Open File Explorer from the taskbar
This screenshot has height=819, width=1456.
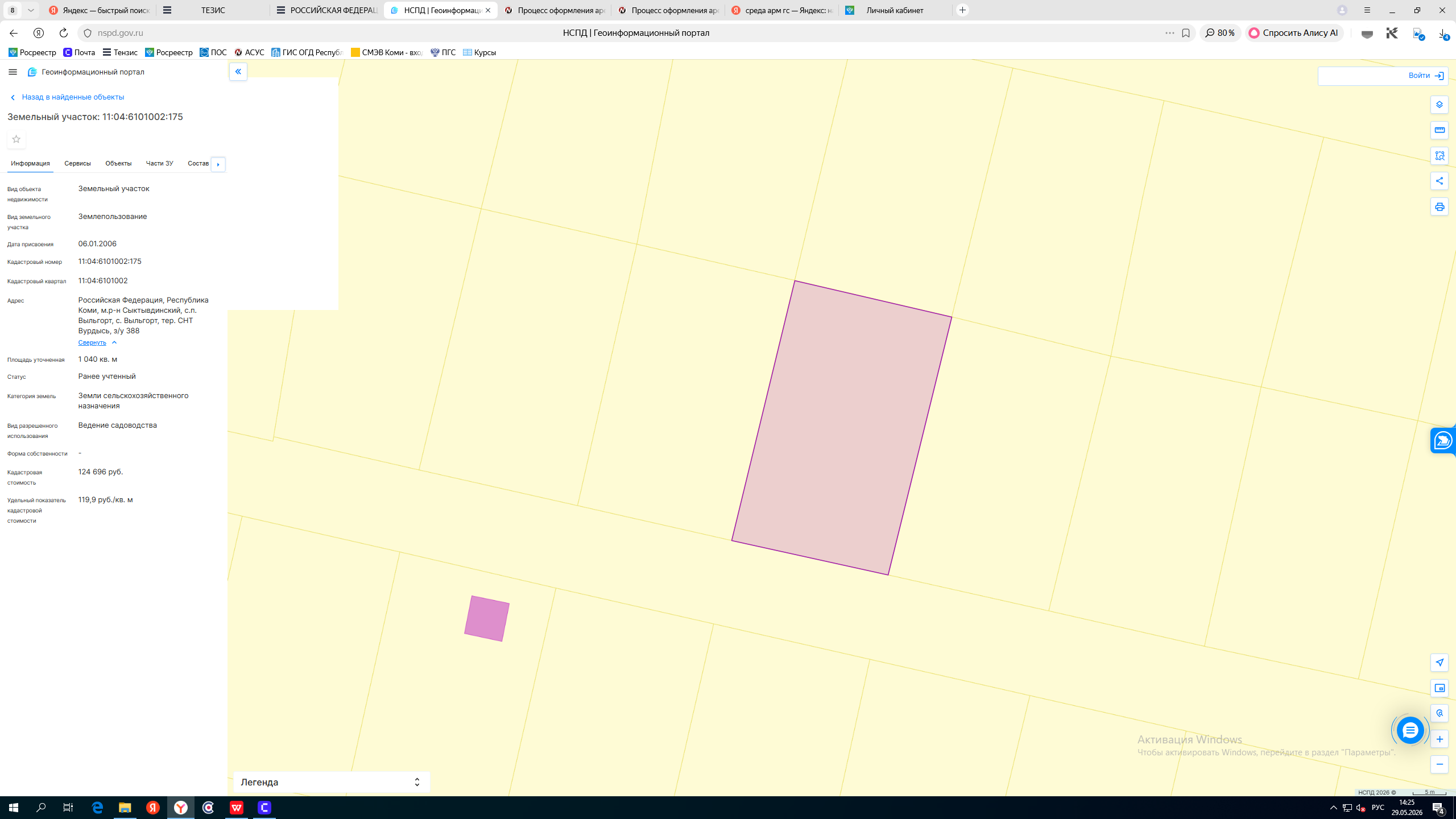[x=125, y=808]
